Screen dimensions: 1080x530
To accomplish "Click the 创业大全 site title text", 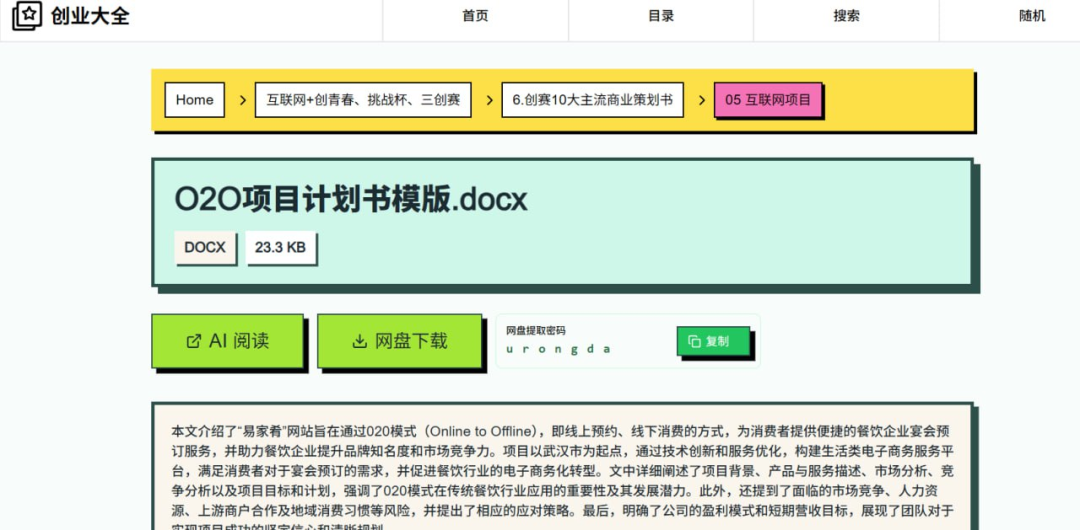I will tap(90, 16).
